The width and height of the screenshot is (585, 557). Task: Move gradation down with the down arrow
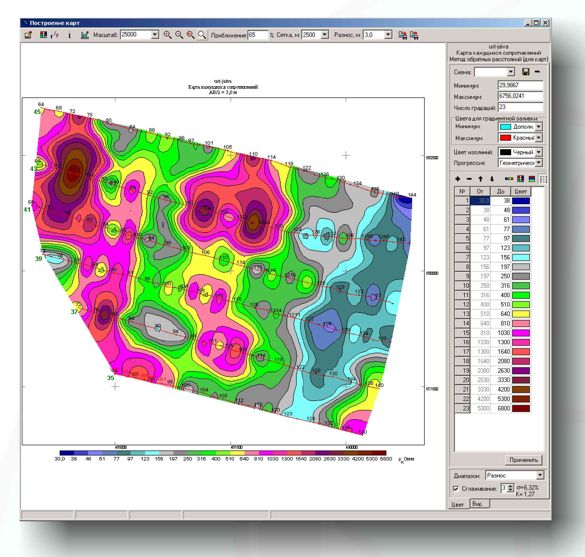(492, 179)
